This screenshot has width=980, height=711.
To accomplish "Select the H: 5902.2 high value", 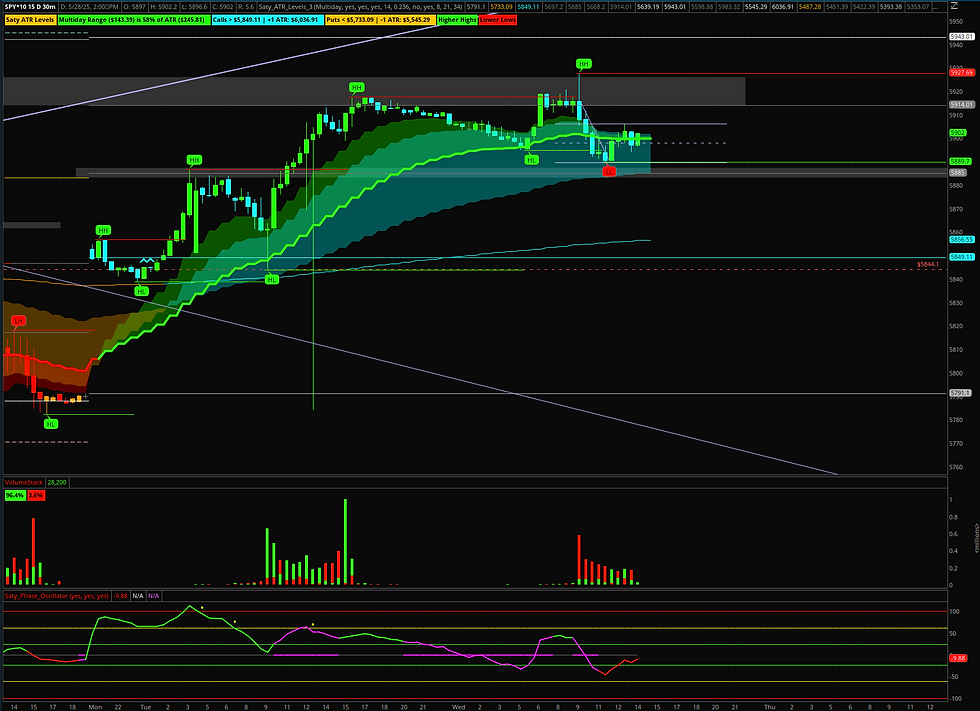I will click(164, 7).
